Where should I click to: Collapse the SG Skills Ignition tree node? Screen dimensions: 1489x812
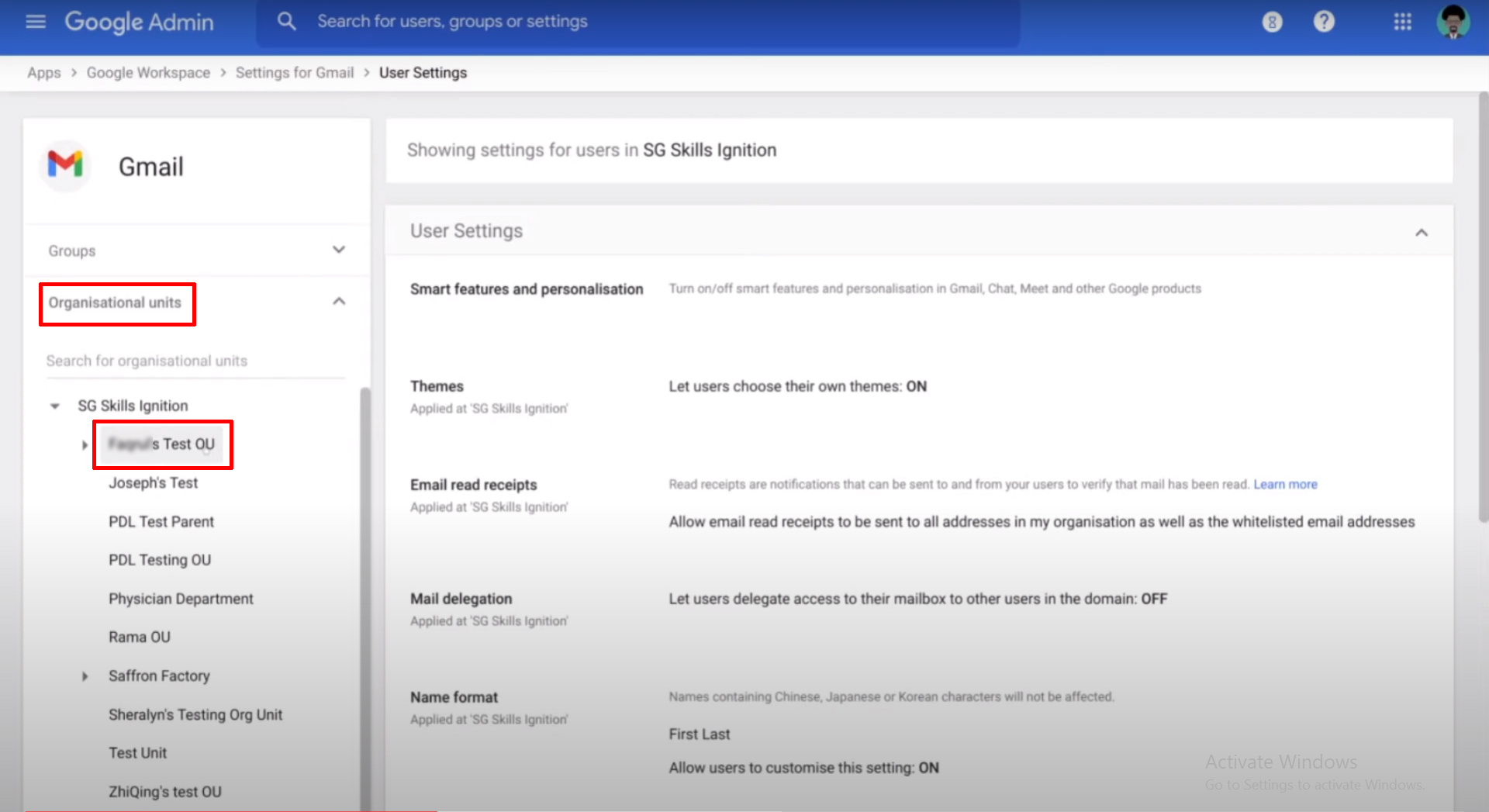point(55,406)
